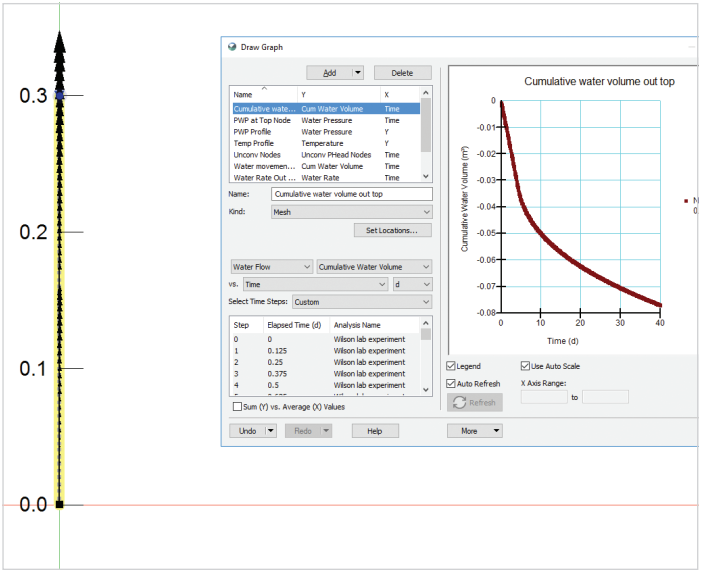Select the PWP Profile graph row
The image size is (701, 573).
pyautogui.click(x=326, y=132)
